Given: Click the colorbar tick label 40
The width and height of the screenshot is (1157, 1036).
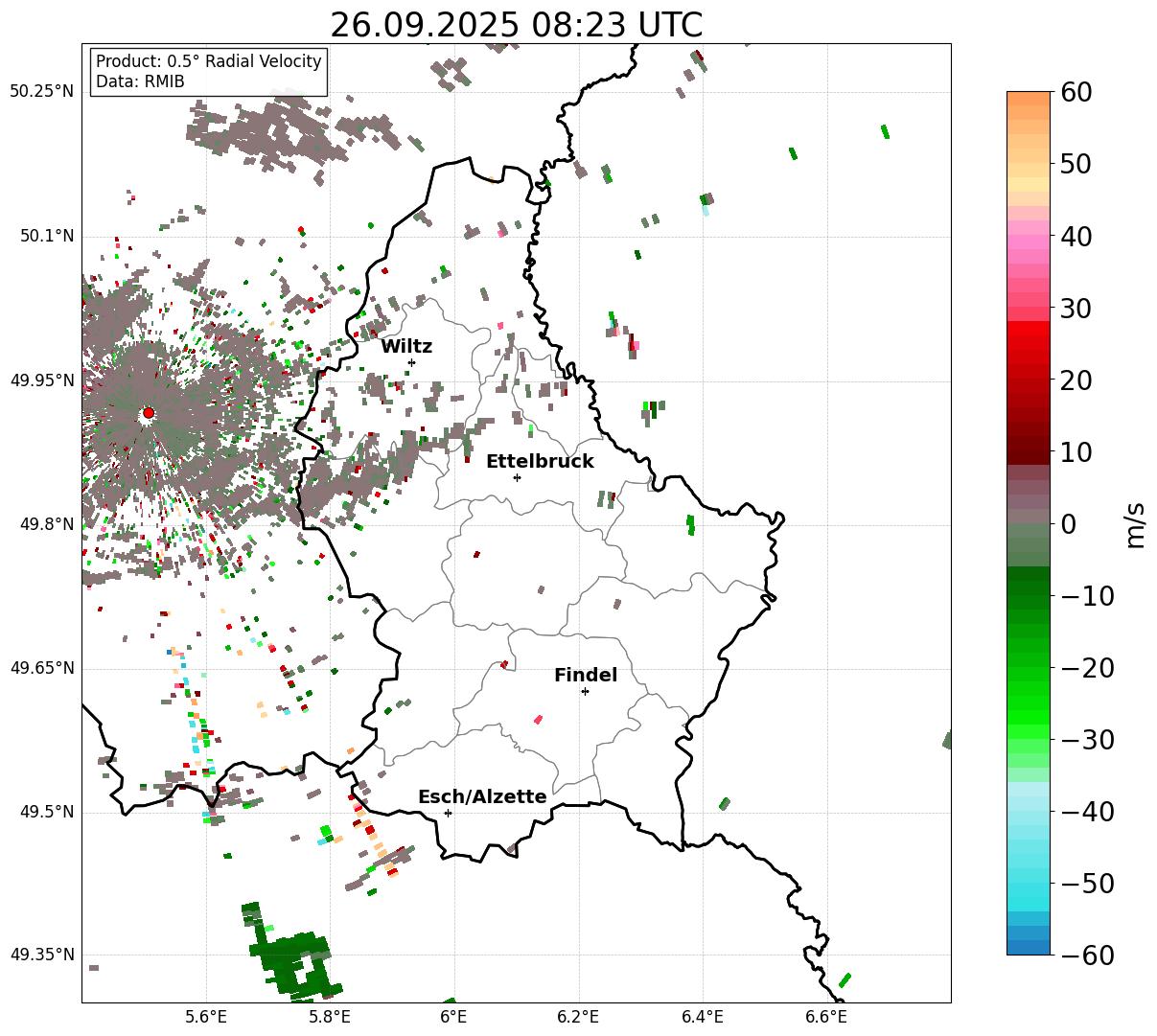Looking at the screenshot, I should (1075, 236).
